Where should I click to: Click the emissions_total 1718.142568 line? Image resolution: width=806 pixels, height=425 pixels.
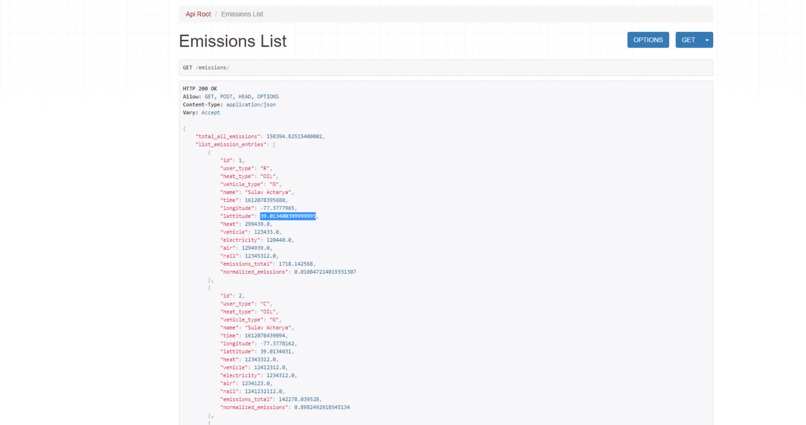pos(268,264)
